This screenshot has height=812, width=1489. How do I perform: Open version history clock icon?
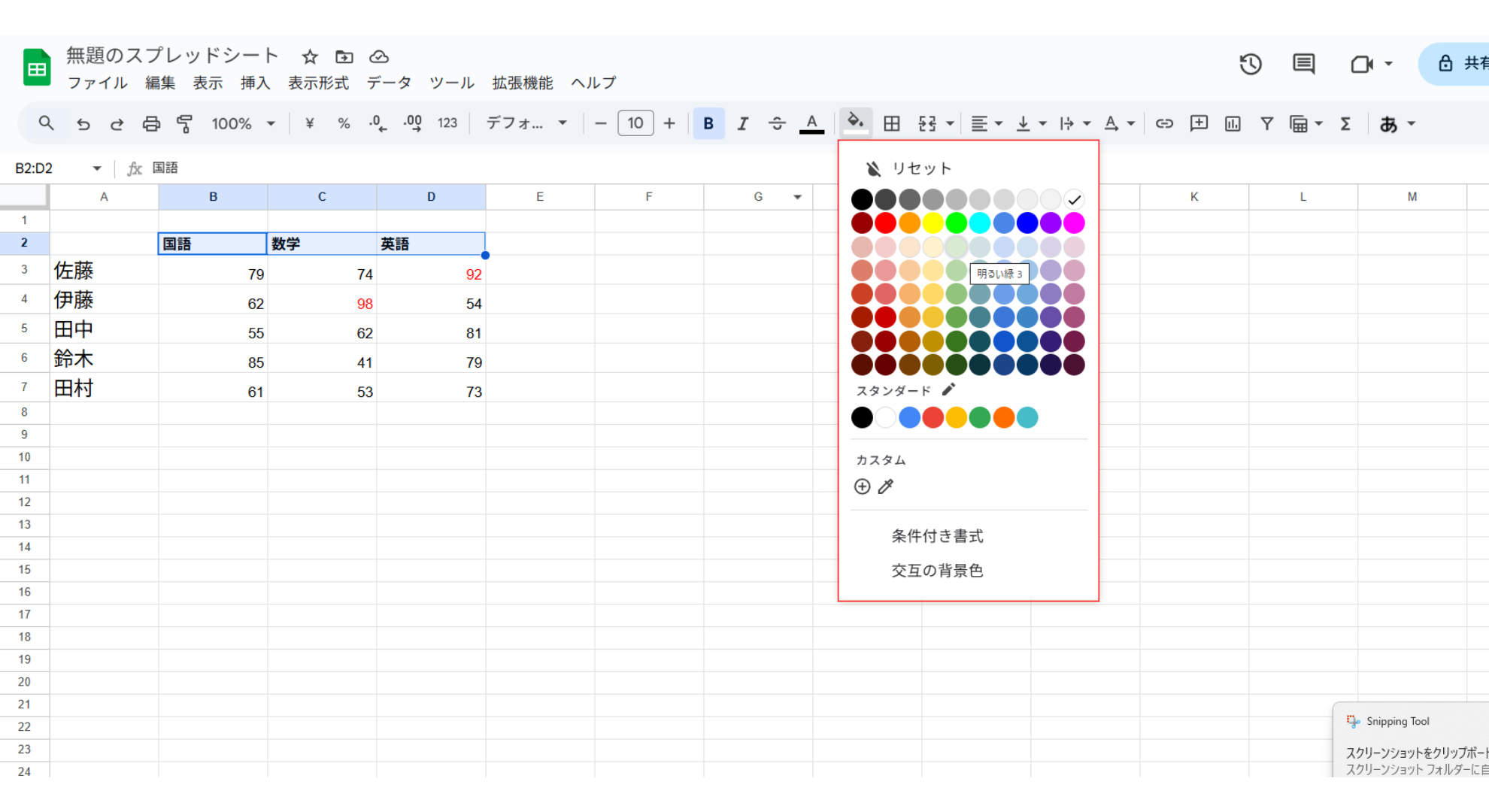(x=1251, y=64)
